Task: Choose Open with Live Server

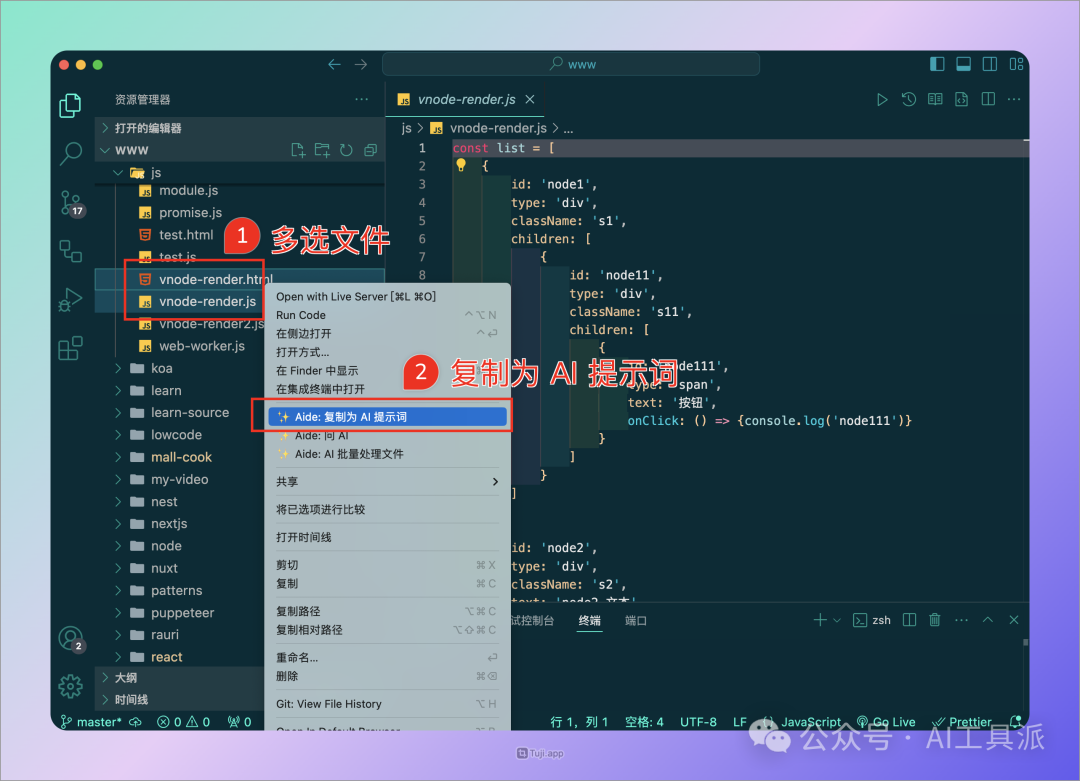Action: [387, 297]
